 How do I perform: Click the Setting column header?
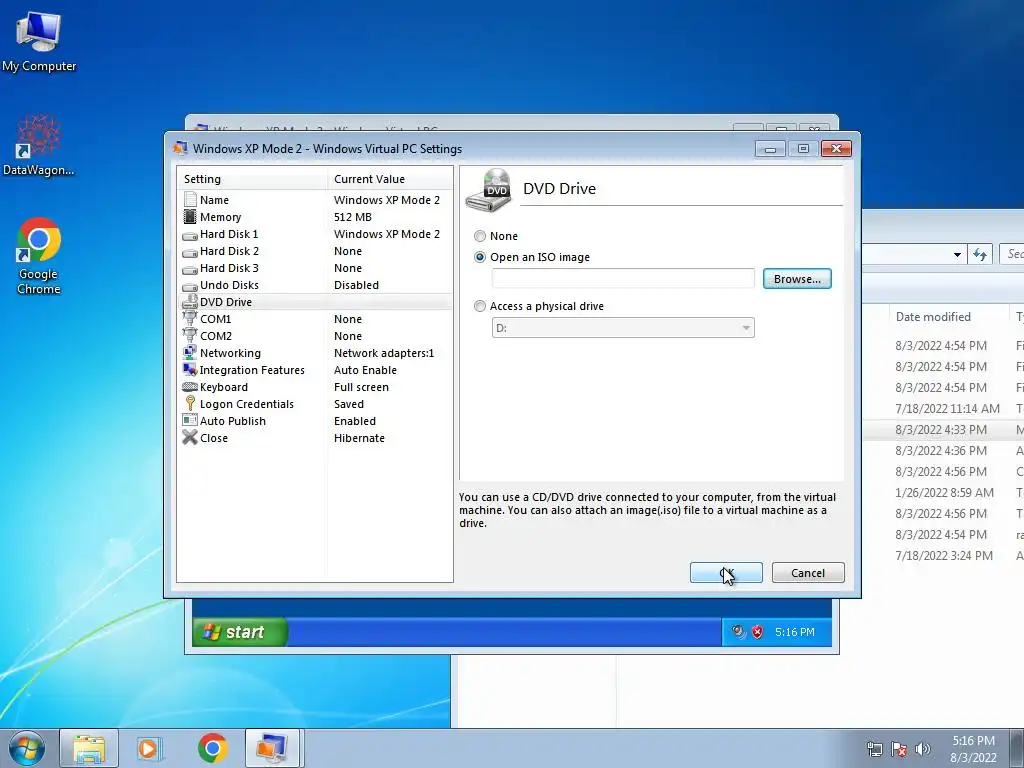click(252, 179)
